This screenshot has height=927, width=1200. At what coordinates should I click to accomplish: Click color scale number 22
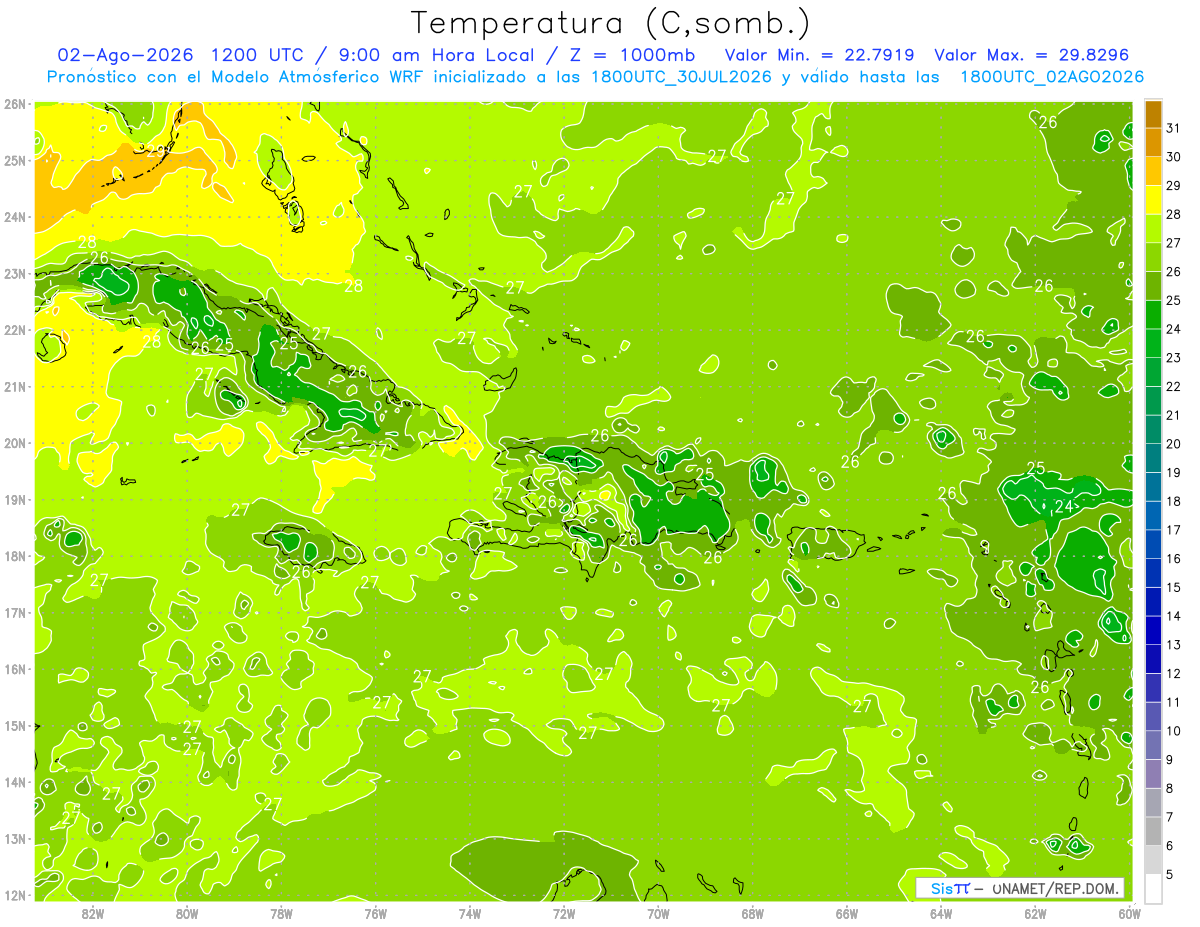(1174, 386)
